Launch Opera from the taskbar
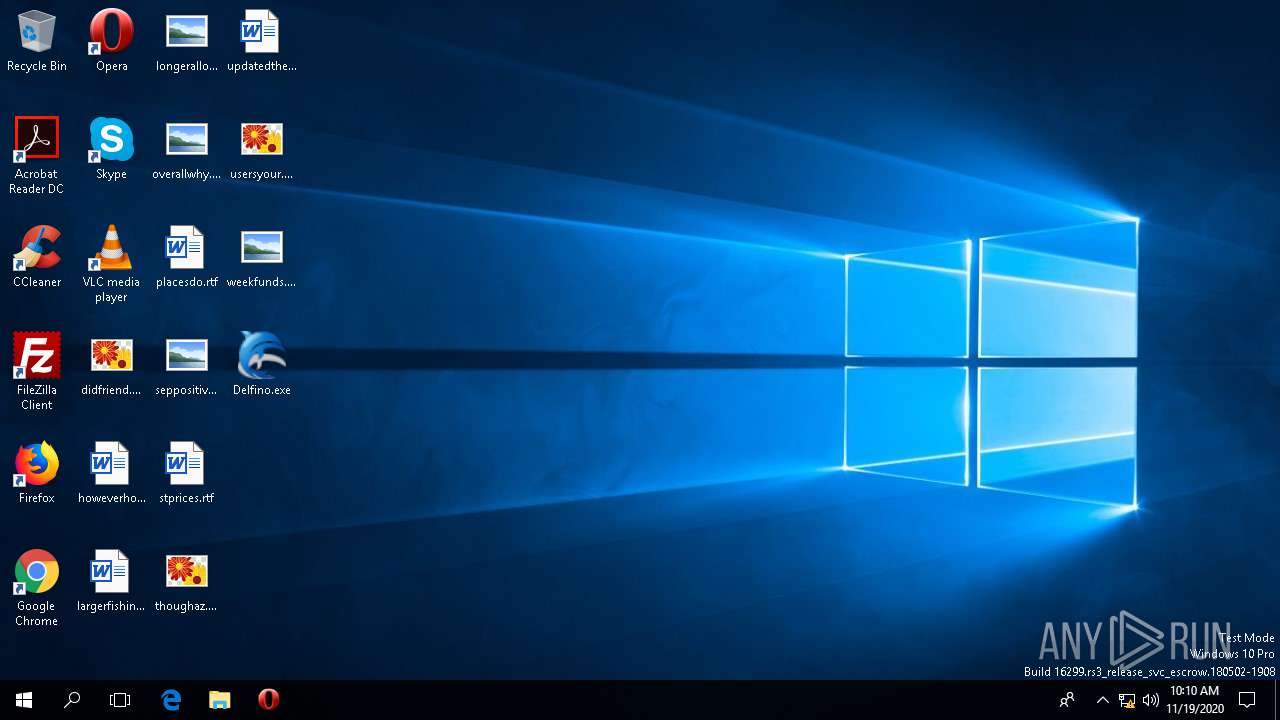 click(x=268, y=700)
